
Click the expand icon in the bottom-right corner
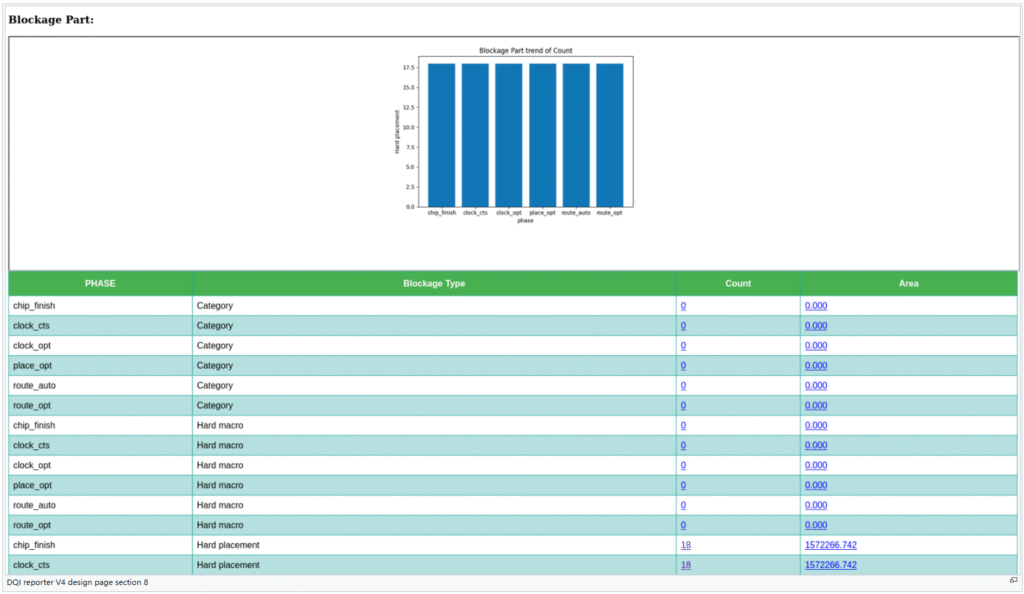(1013, 581)
